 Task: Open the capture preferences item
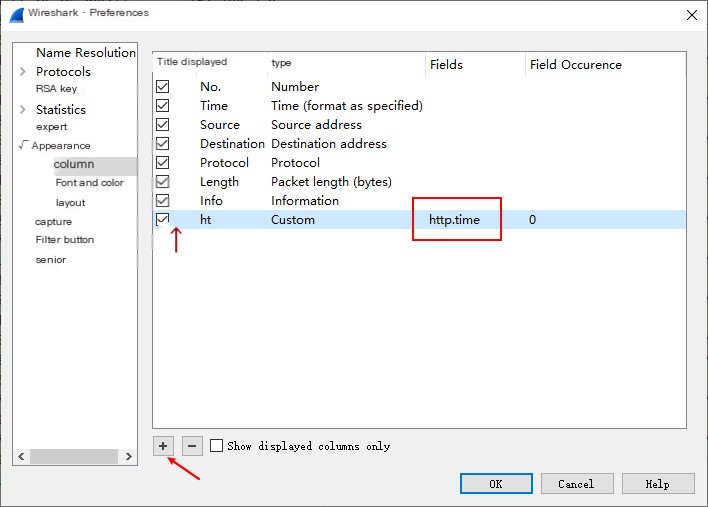tap(53, 222)
